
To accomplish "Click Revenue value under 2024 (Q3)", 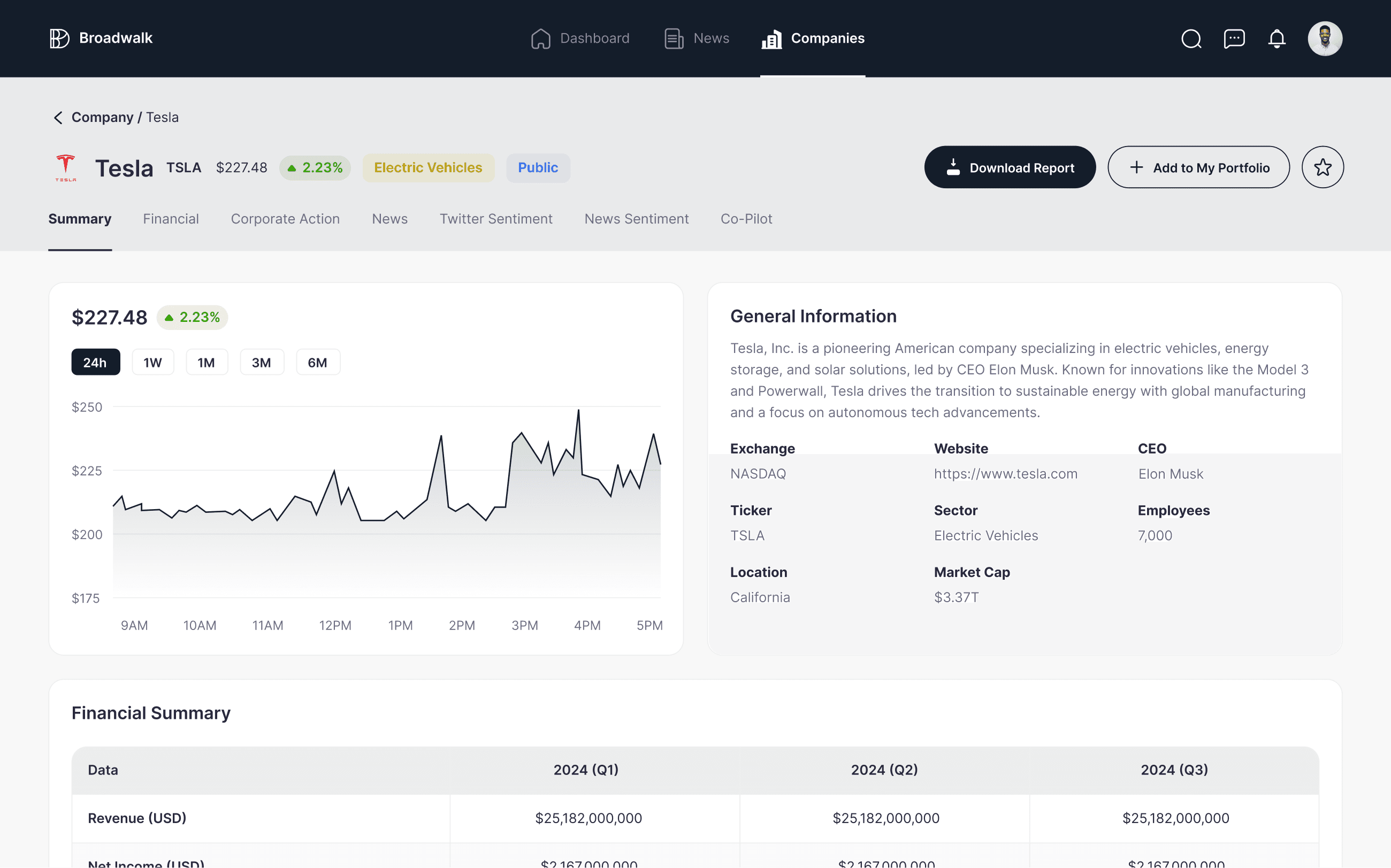I will (x=1175, y=818).
